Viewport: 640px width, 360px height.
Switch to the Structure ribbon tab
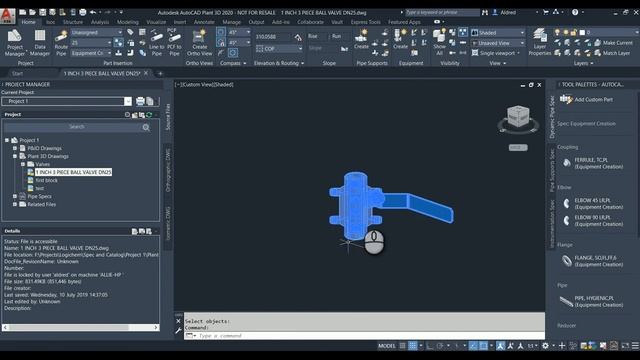click(73, 22)
